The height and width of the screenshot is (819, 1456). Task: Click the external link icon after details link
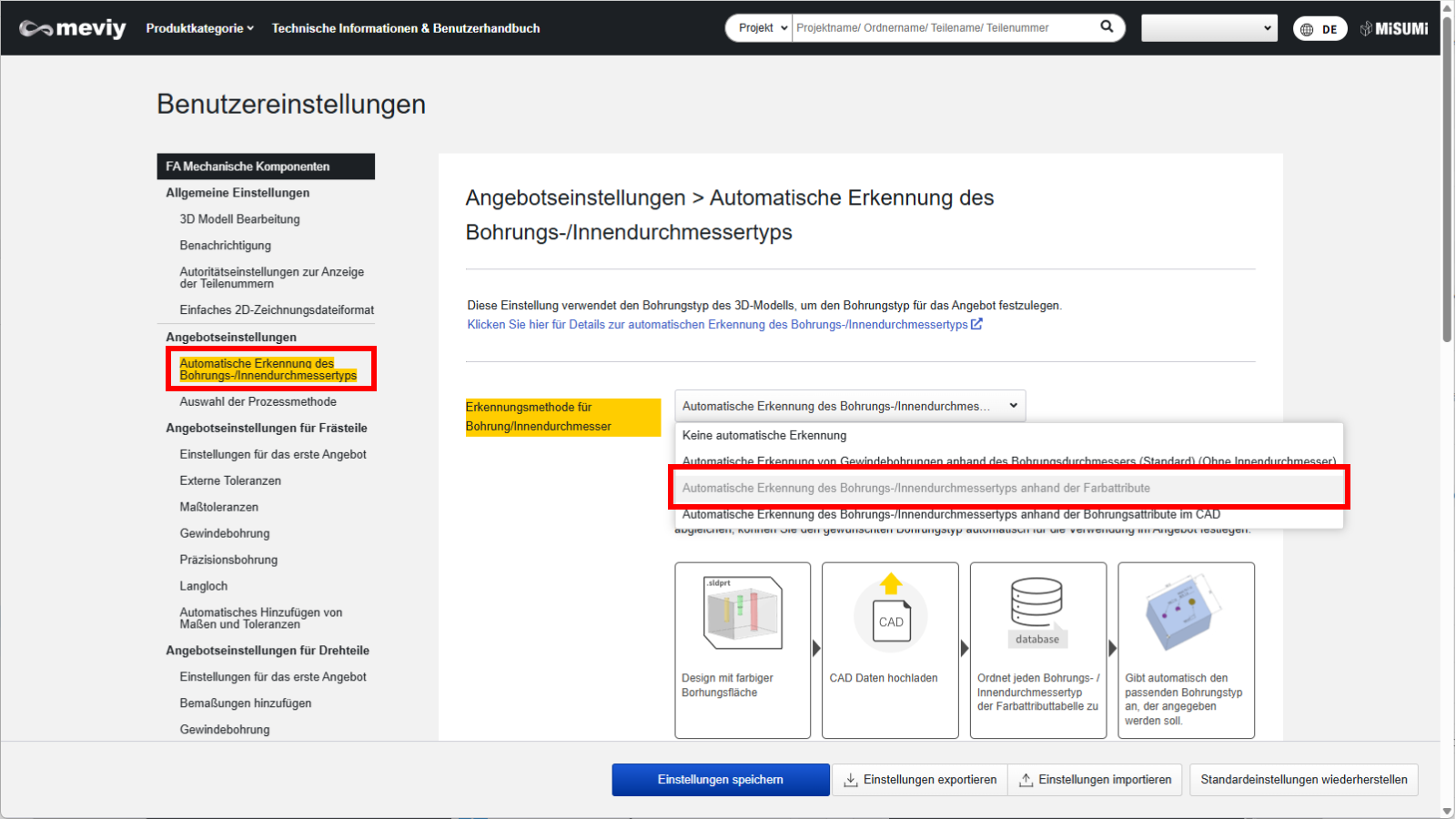(x=976, y=324)
